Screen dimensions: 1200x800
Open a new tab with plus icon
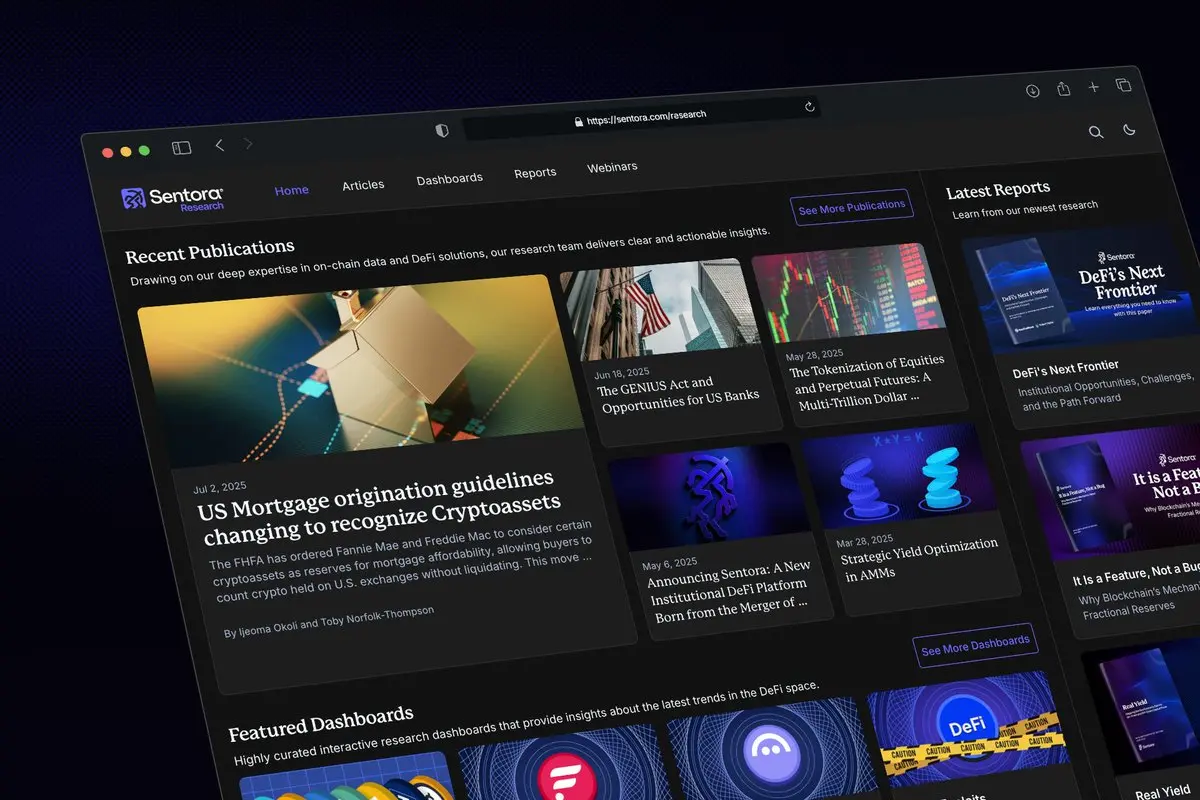click(x=1094, y=87)
